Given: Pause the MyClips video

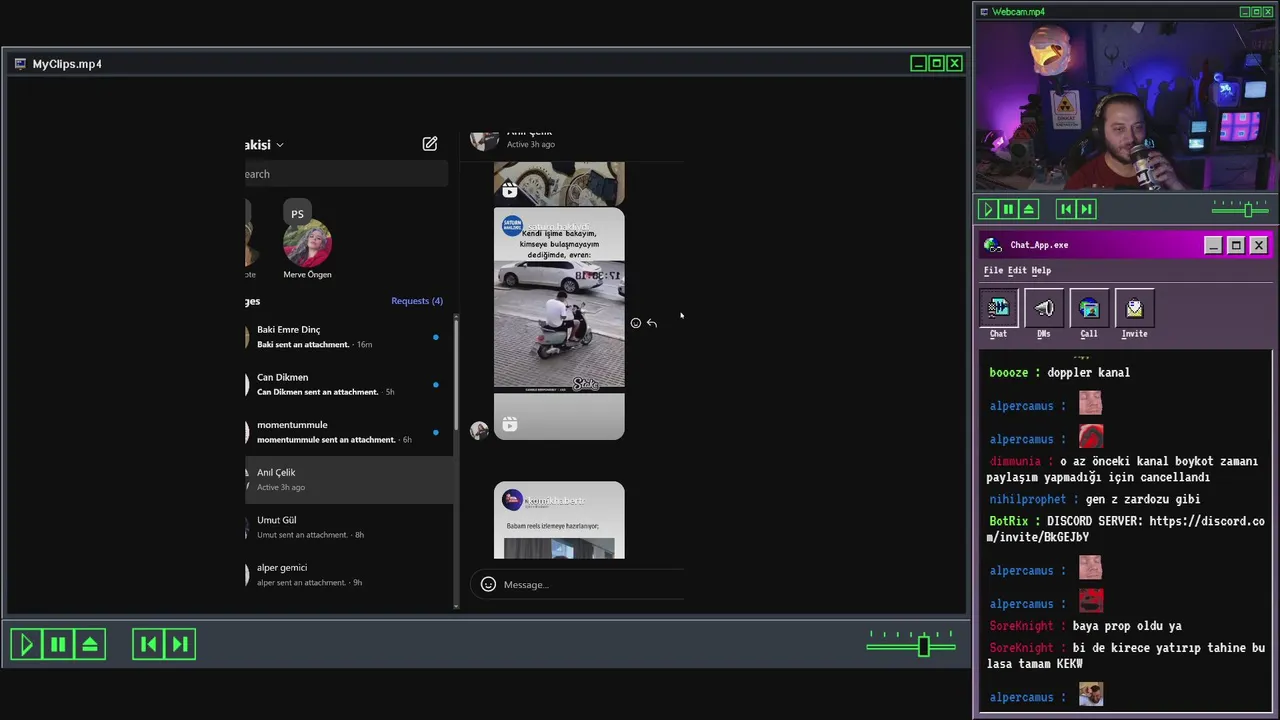Looking at the screenshot, I should [58, 645].
